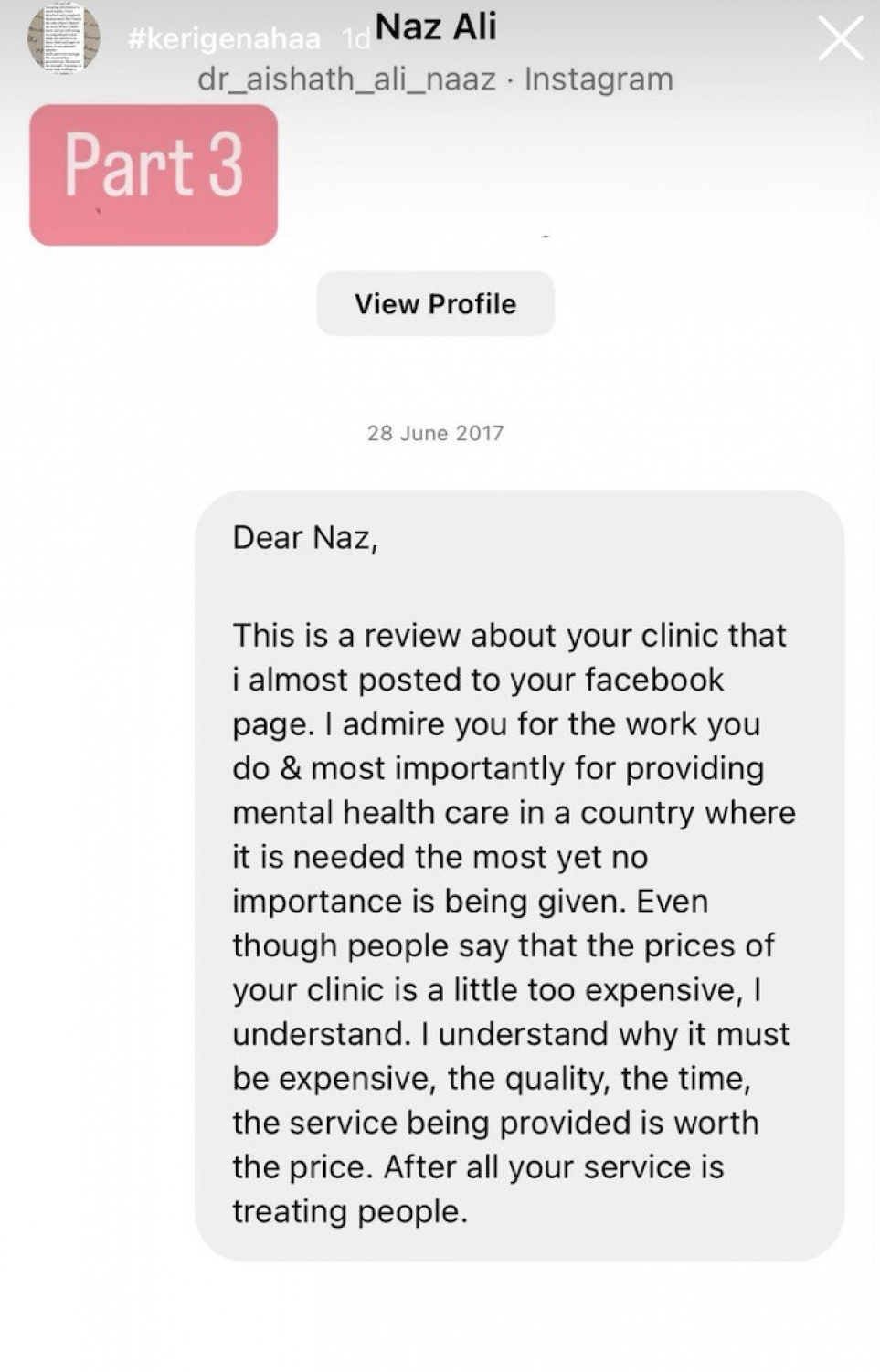The height and width of the screenshot is (1372, 880).
Task: Tap the story poster's profile avatar
Action: tap(63, 37)
